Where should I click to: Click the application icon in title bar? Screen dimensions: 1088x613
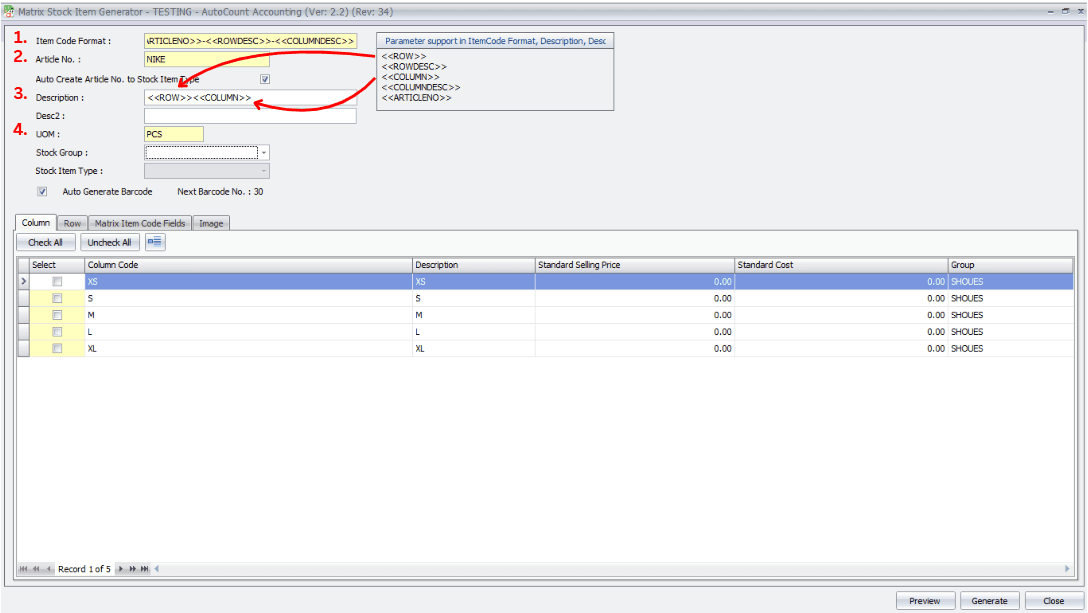pyautogui.click(x=9, y=9)
